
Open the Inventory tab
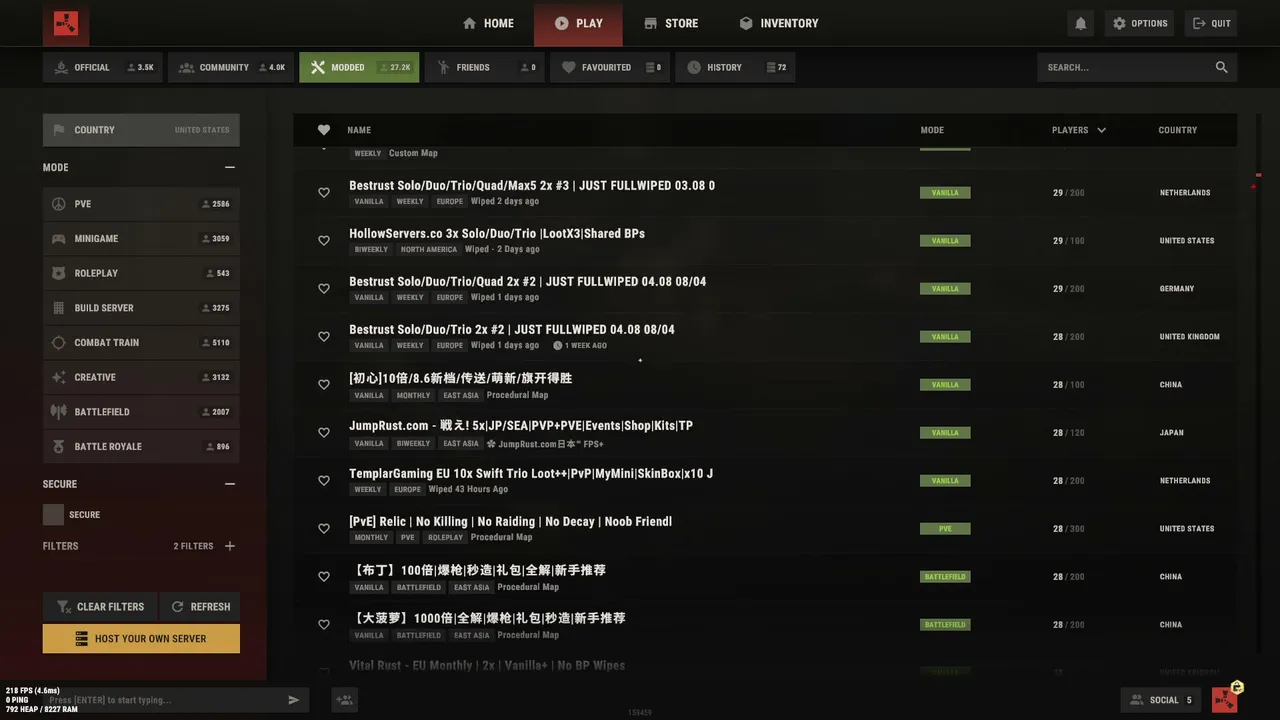point(779,23)
